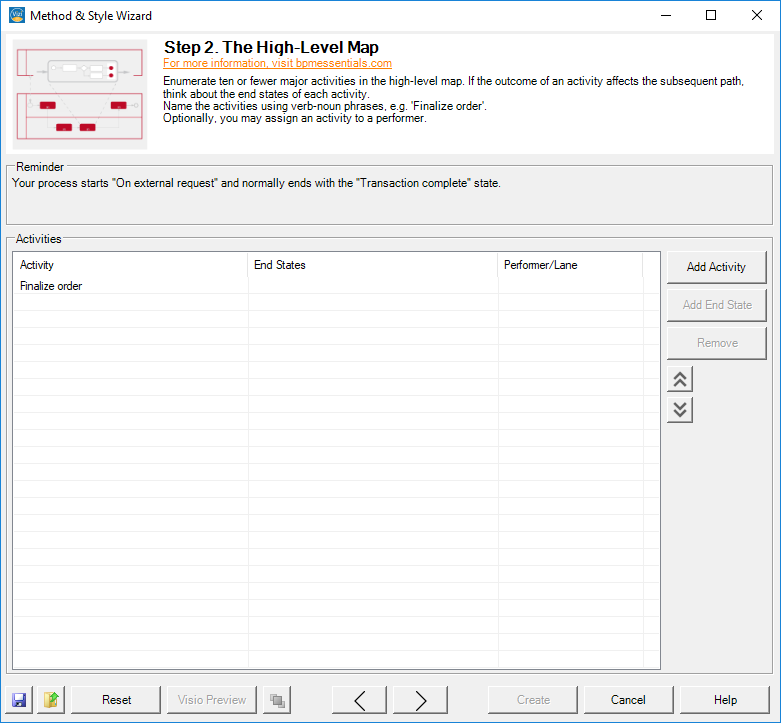The width and height of the screenshot is (781, 723).
Task: Open the bpmessentials.com information link
Action: (x=277, y=63)
